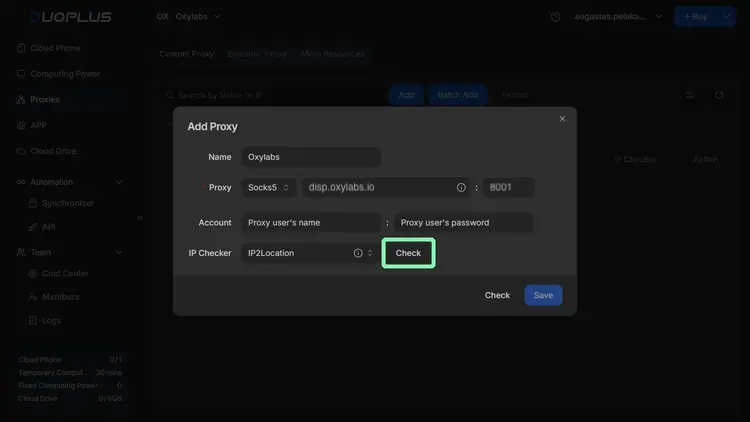750x422 pixels.
Task: Click the proxy port field
Action: click(509, 187)
